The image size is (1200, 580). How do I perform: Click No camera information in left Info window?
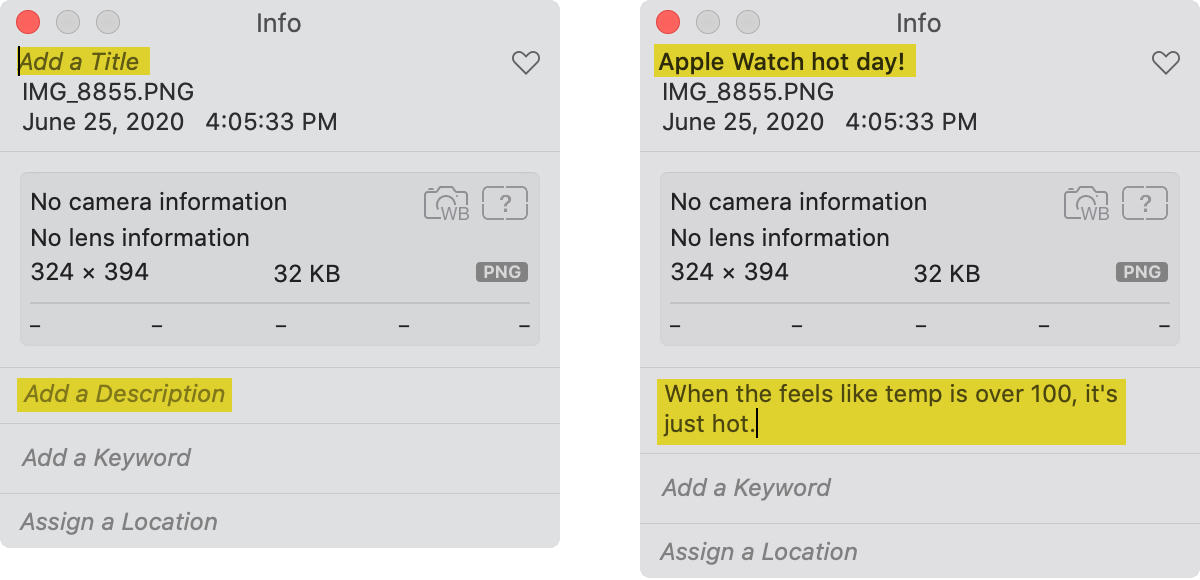coord(159,202)
